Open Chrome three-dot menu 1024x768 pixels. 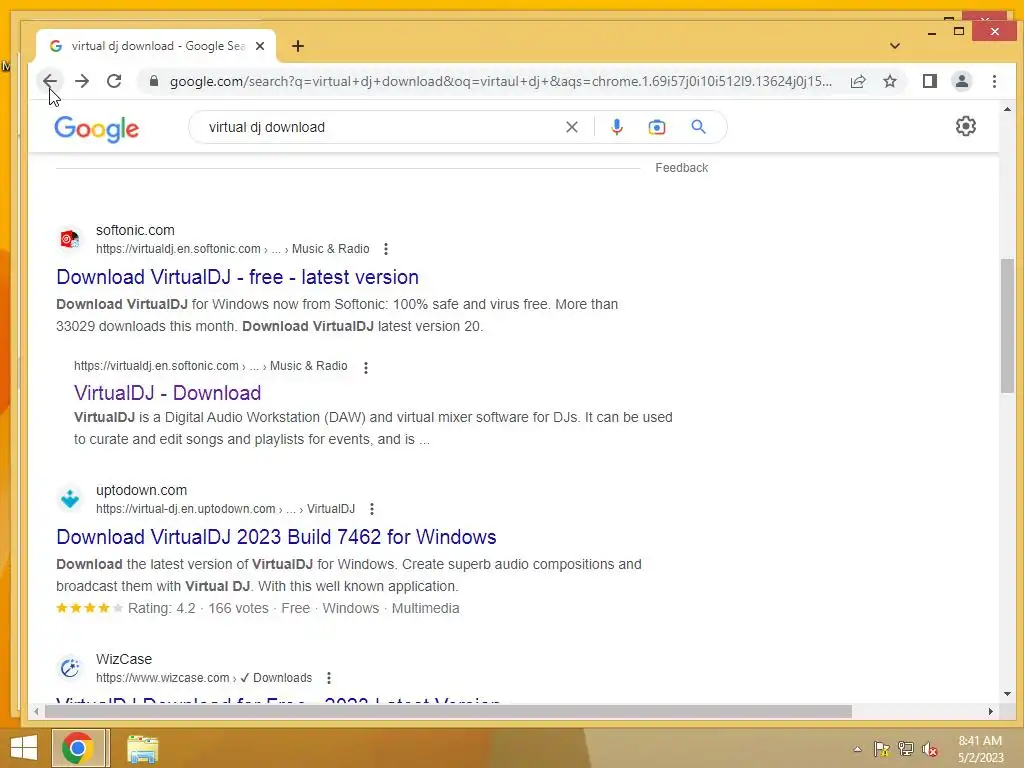pos(994,81)
